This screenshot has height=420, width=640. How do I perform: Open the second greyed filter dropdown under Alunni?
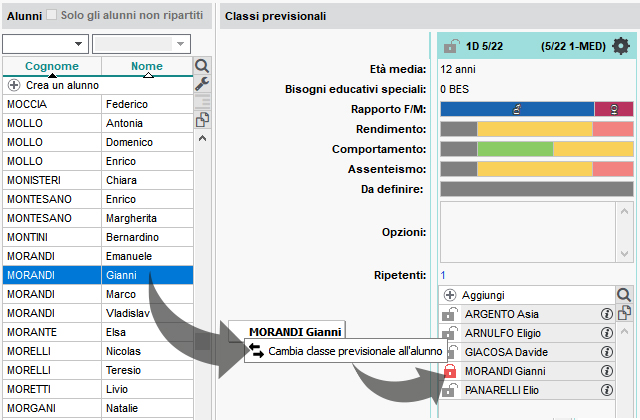(x=141, y=44)
